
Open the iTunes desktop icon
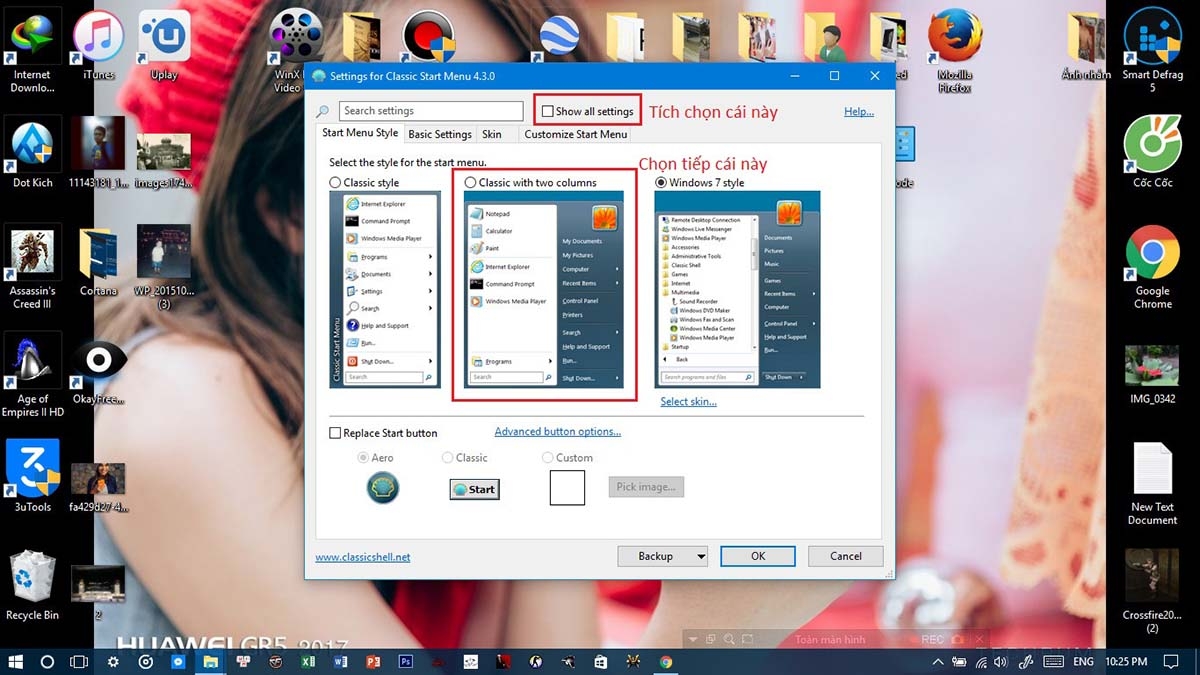pyautogui.click(x=98, y=45)
